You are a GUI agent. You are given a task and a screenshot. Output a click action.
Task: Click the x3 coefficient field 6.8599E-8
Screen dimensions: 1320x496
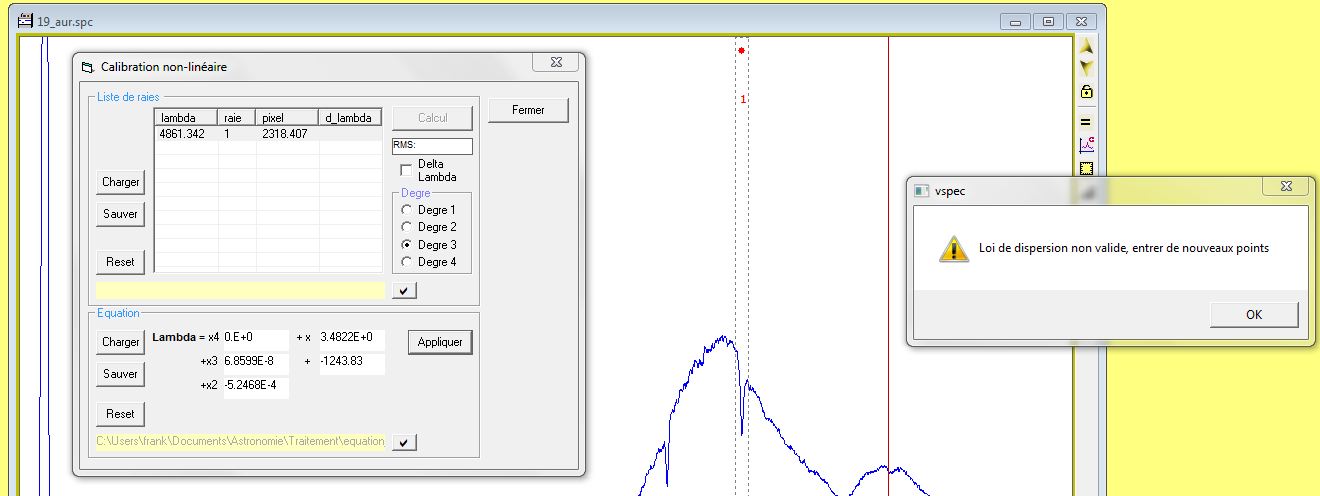pos(256,362)
